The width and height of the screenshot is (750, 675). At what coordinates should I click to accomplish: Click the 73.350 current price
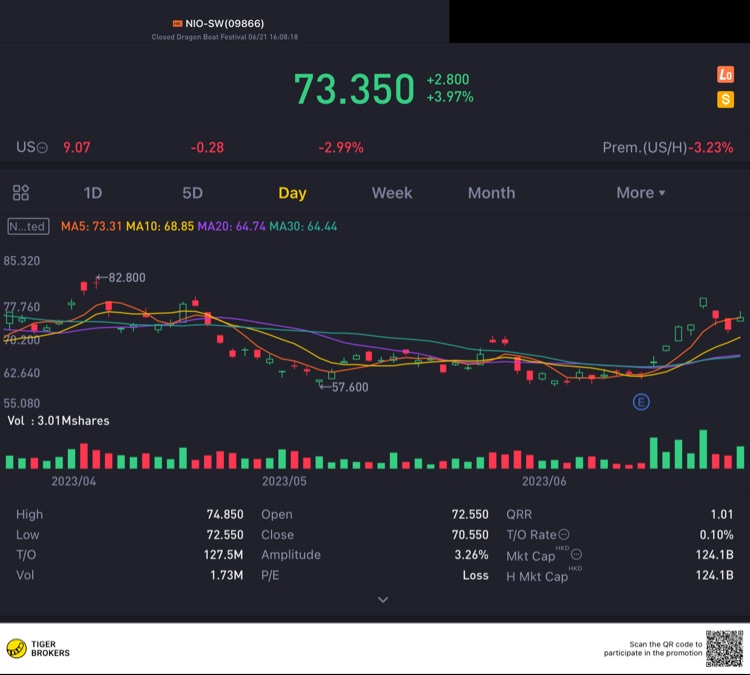point(354,89)
